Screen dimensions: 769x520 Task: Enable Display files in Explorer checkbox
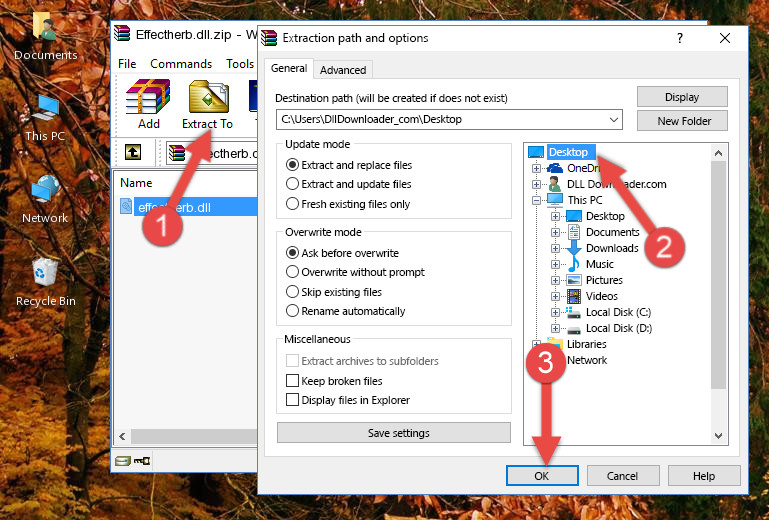point(292,400)
